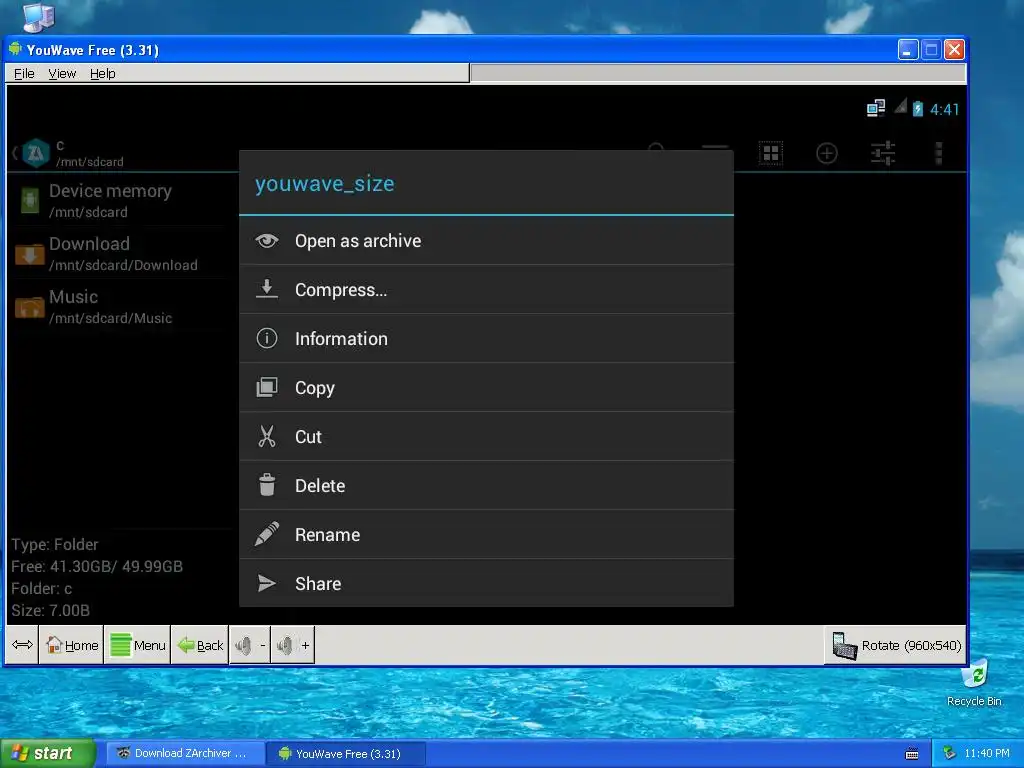Image resolution: width=1024 pixels, height=768 pixels.
Task: Choose Open as archive in context menu
Action: point(486,241)
